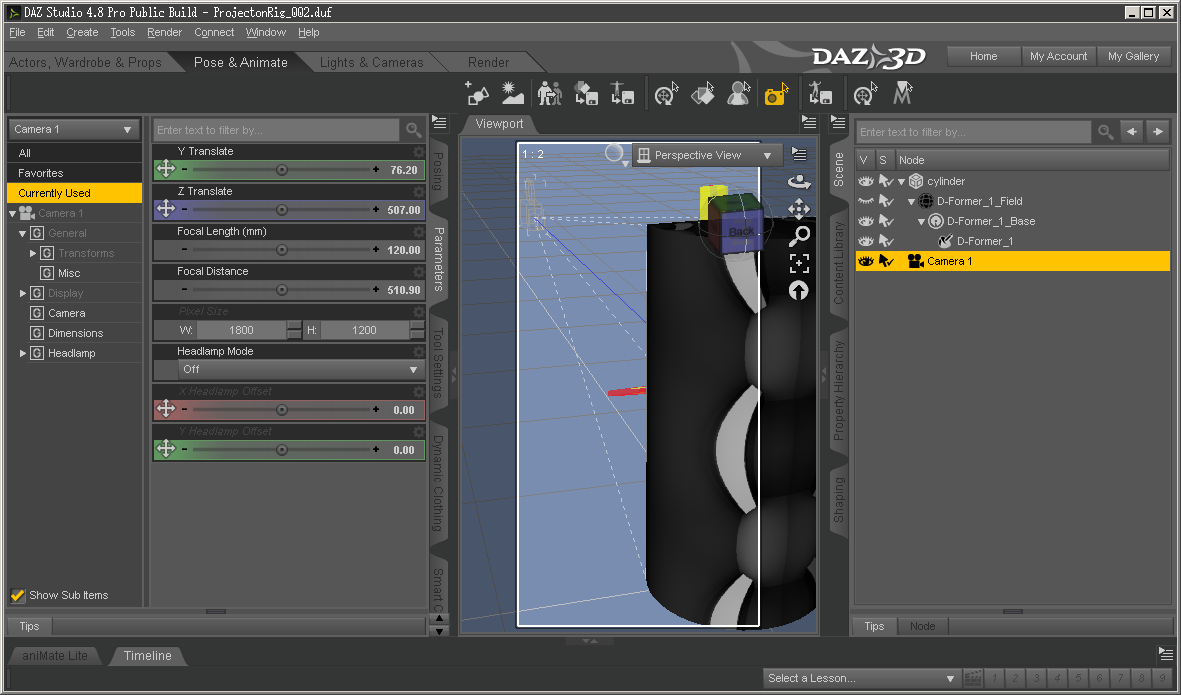Click the save figure pose preset icon
The image size is (1181, 695).
(x=622, y=93)
